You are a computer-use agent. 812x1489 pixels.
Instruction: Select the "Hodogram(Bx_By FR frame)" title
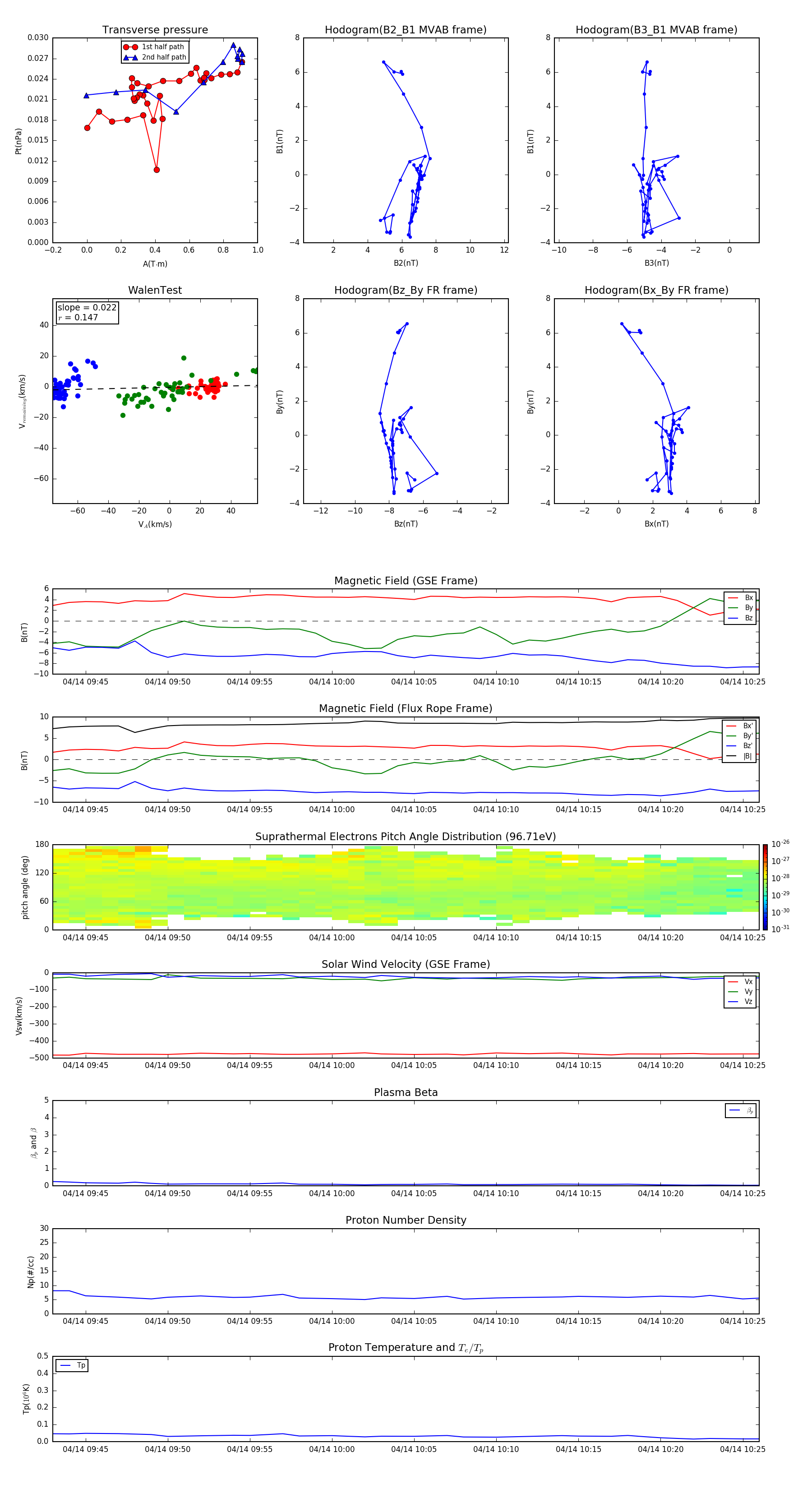(656, 290)
